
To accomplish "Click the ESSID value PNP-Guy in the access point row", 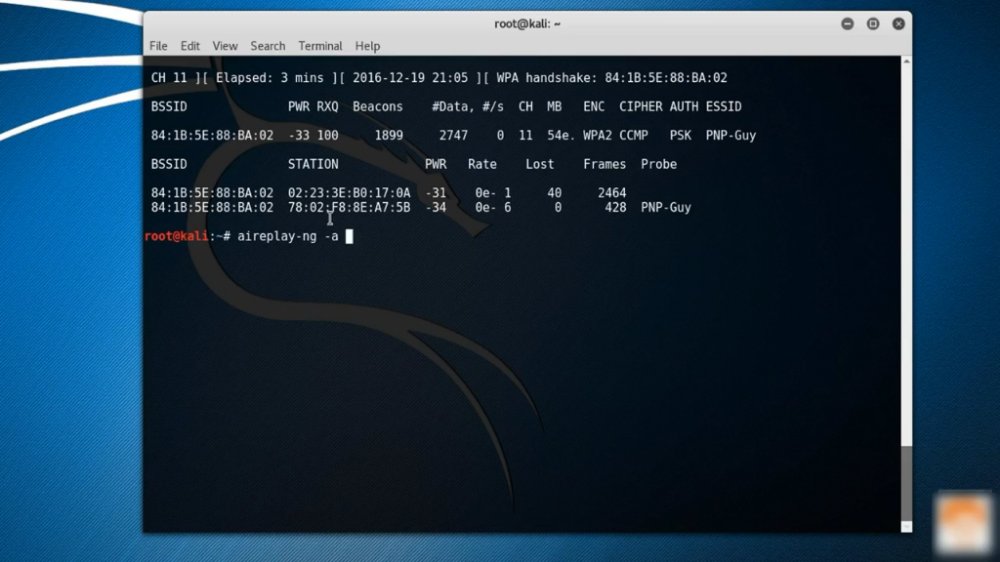I will (731, 135).
